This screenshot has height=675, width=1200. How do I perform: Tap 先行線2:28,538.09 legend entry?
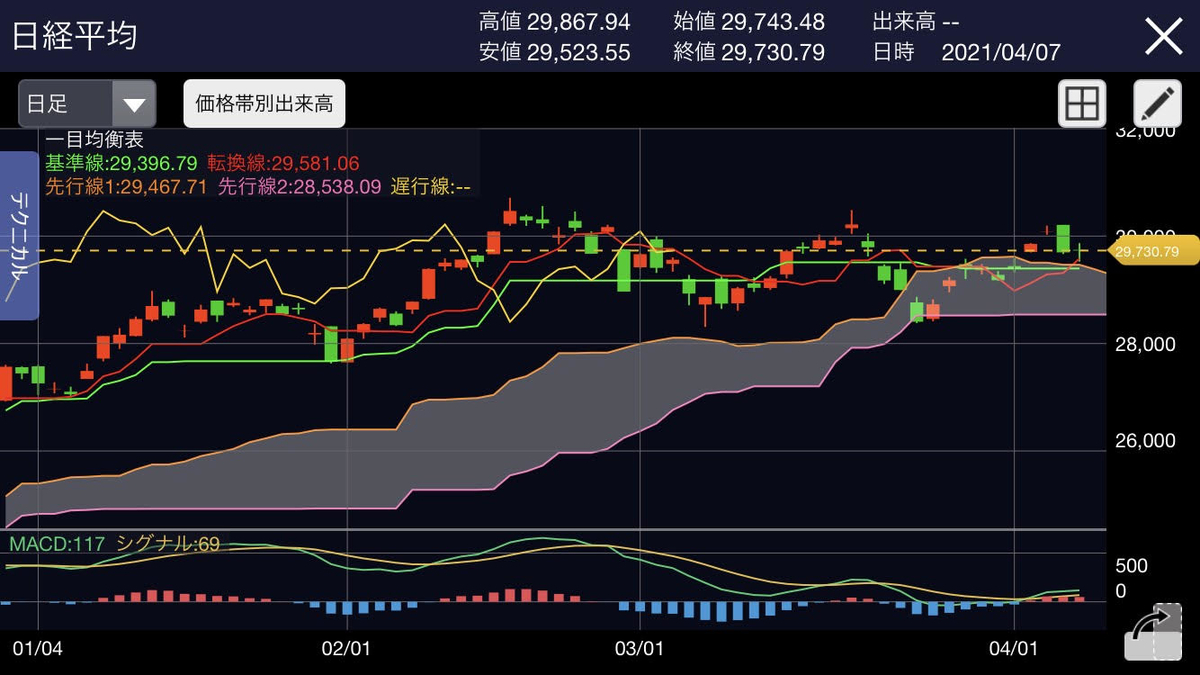click(299, 186)
